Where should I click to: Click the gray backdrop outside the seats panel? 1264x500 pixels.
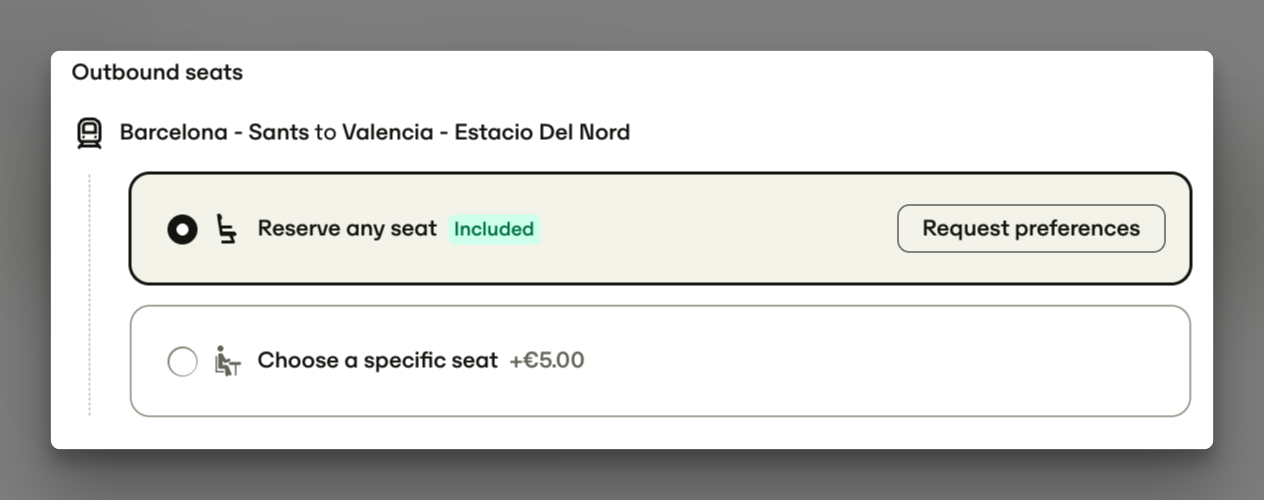[632, 25]
